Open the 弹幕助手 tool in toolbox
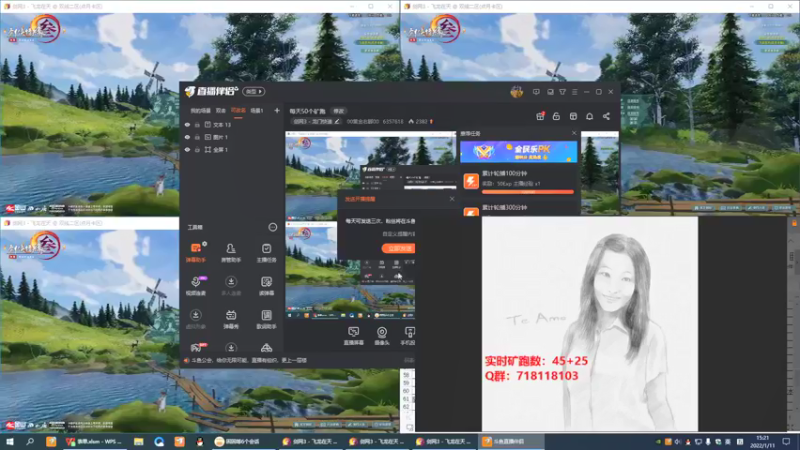Image resolution: width=800 pixels, height=450 pixels. (195, 253)
